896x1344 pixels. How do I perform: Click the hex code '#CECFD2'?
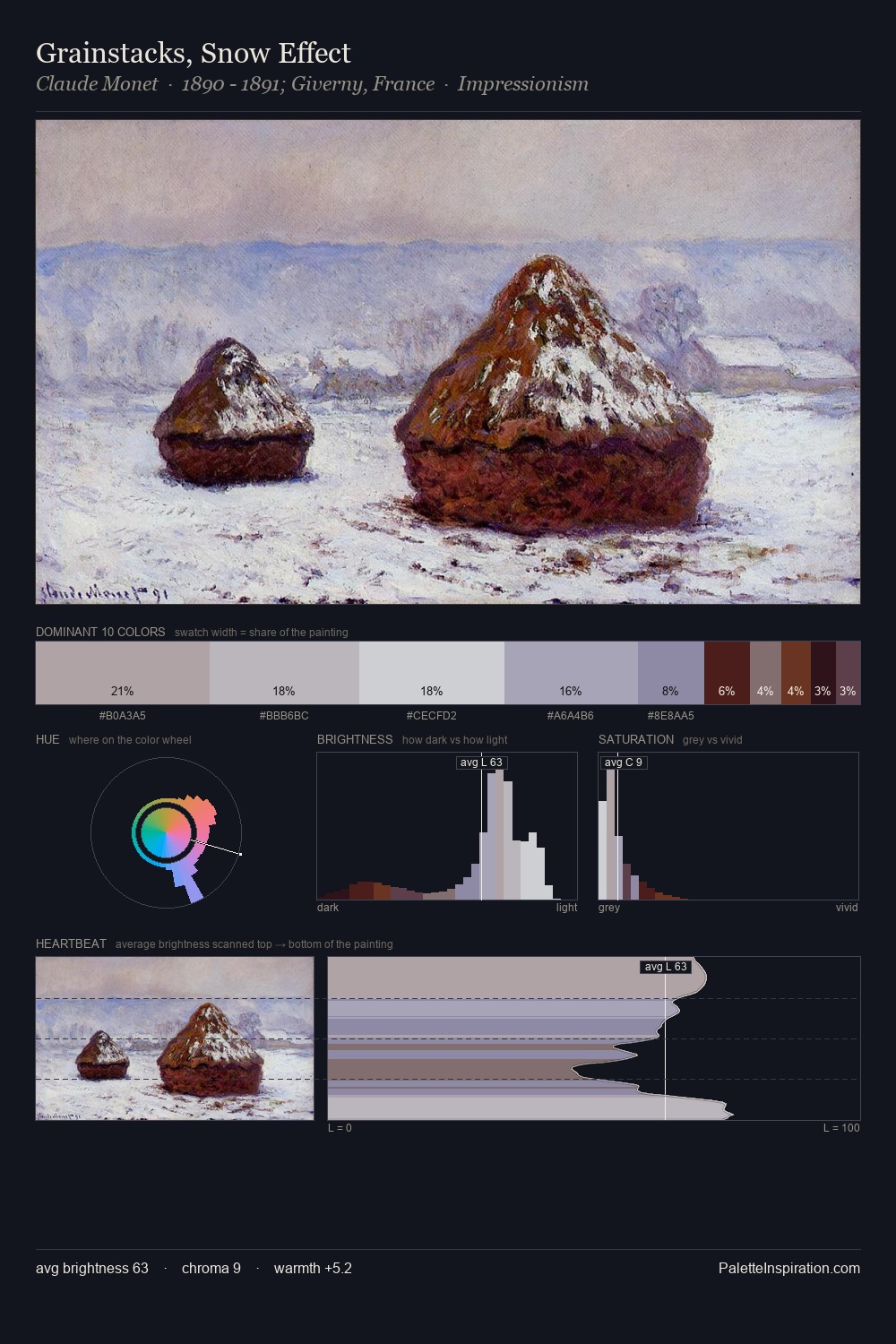click(432, 716)
